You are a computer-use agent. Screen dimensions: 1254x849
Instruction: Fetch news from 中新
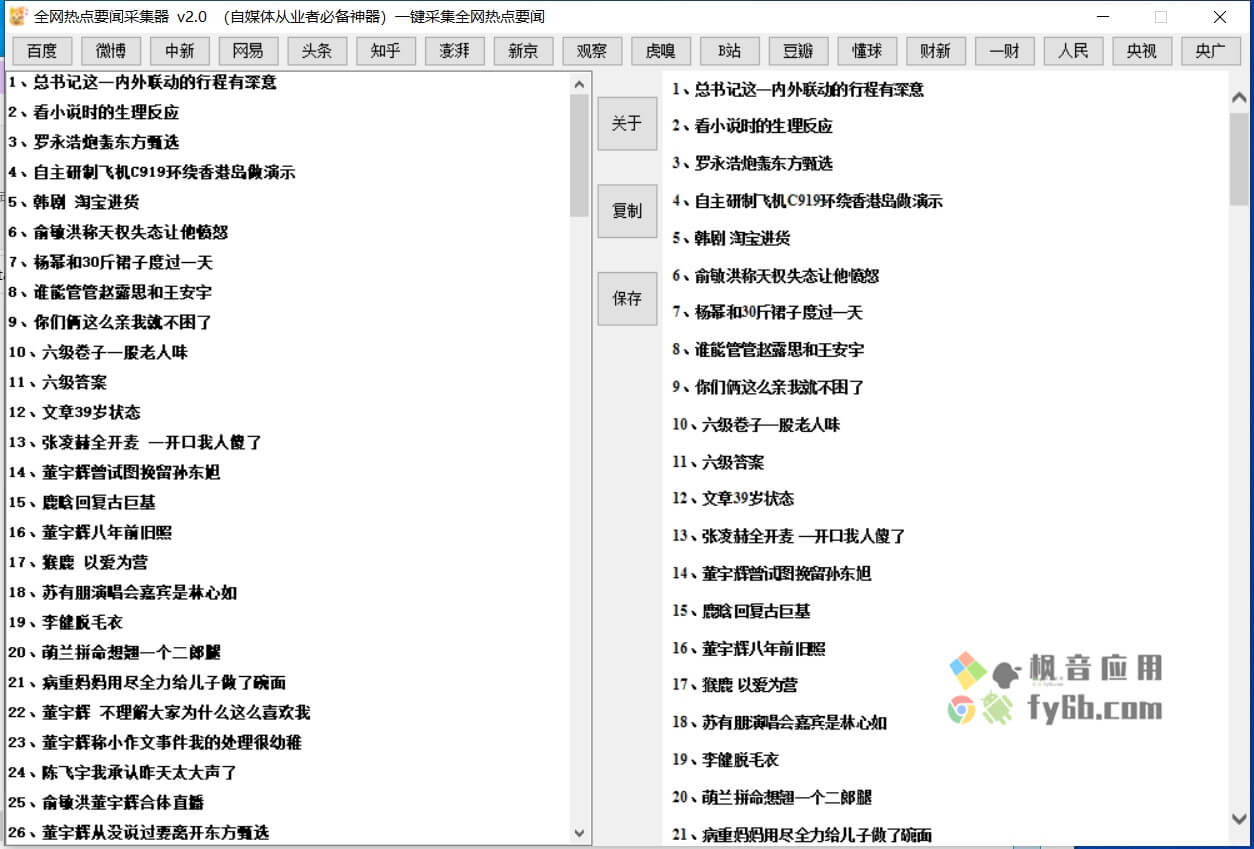click(x=180, y=51)
